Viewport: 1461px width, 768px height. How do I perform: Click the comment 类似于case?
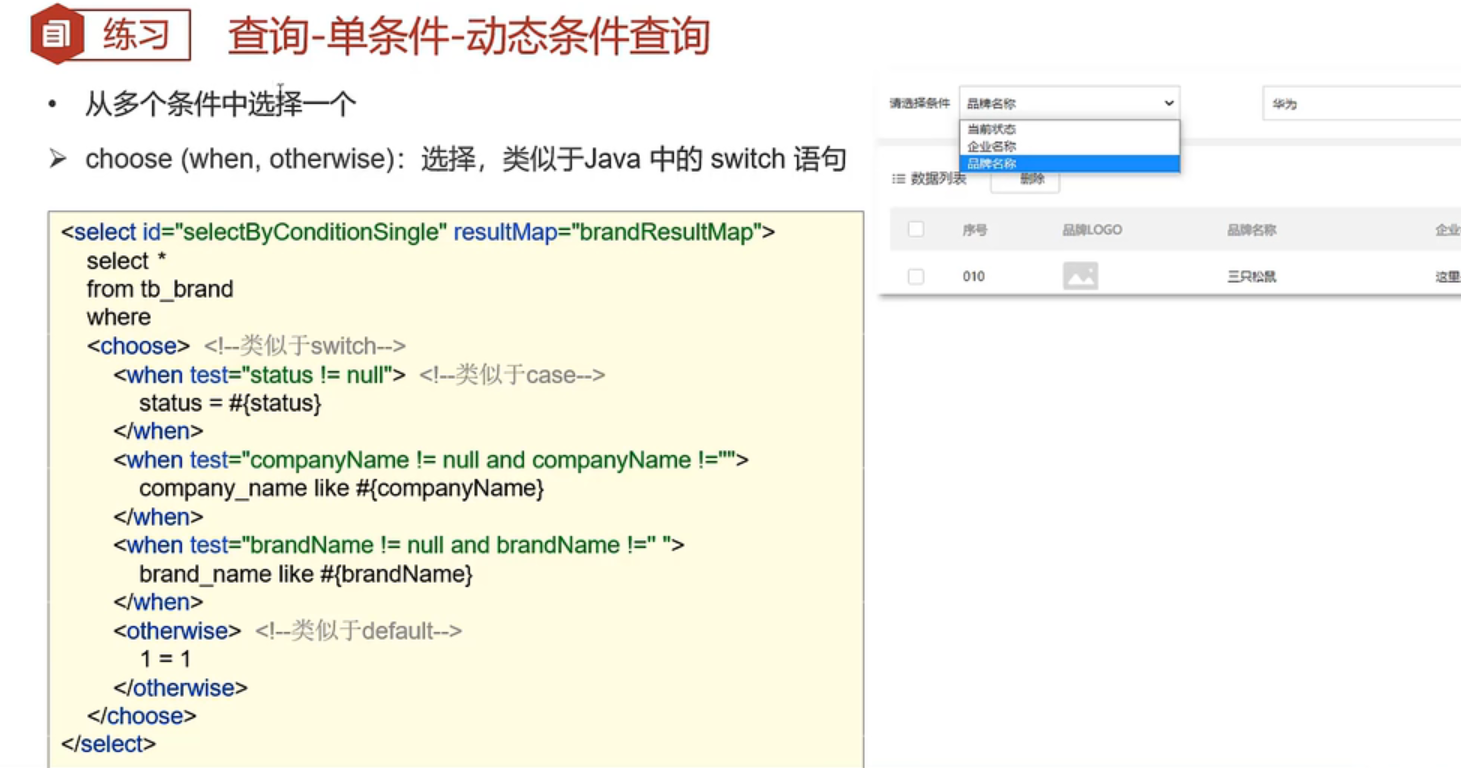512,375
